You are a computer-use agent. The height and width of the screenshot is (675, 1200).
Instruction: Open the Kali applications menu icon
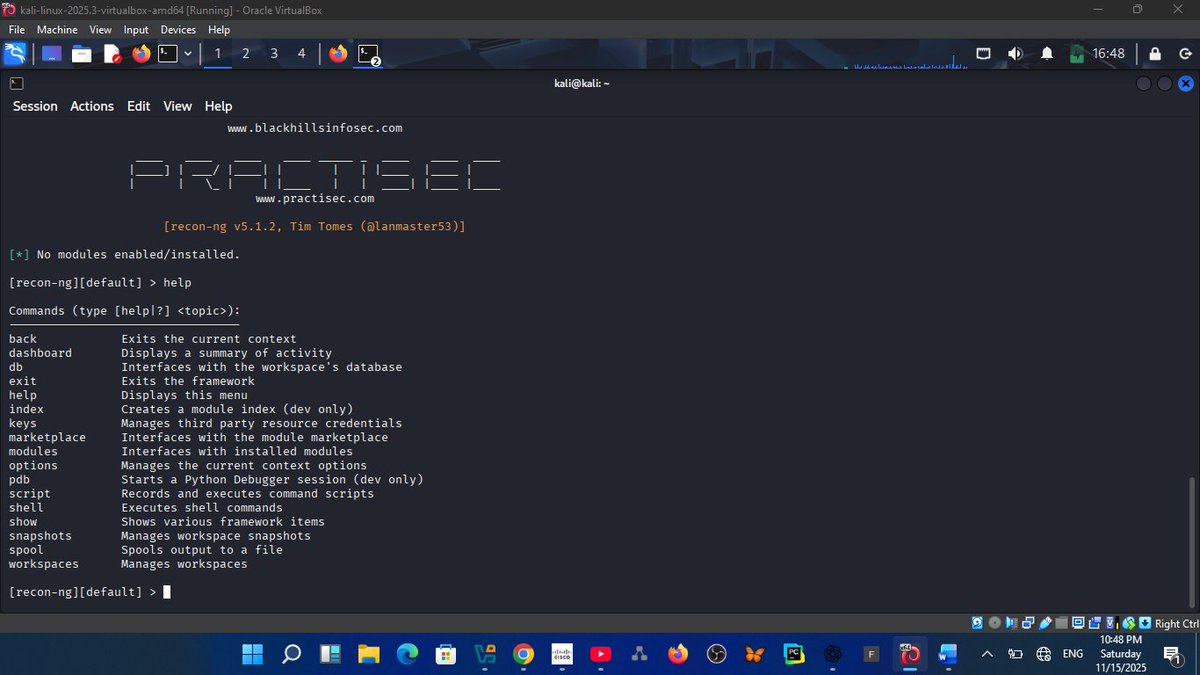point(15,54)
